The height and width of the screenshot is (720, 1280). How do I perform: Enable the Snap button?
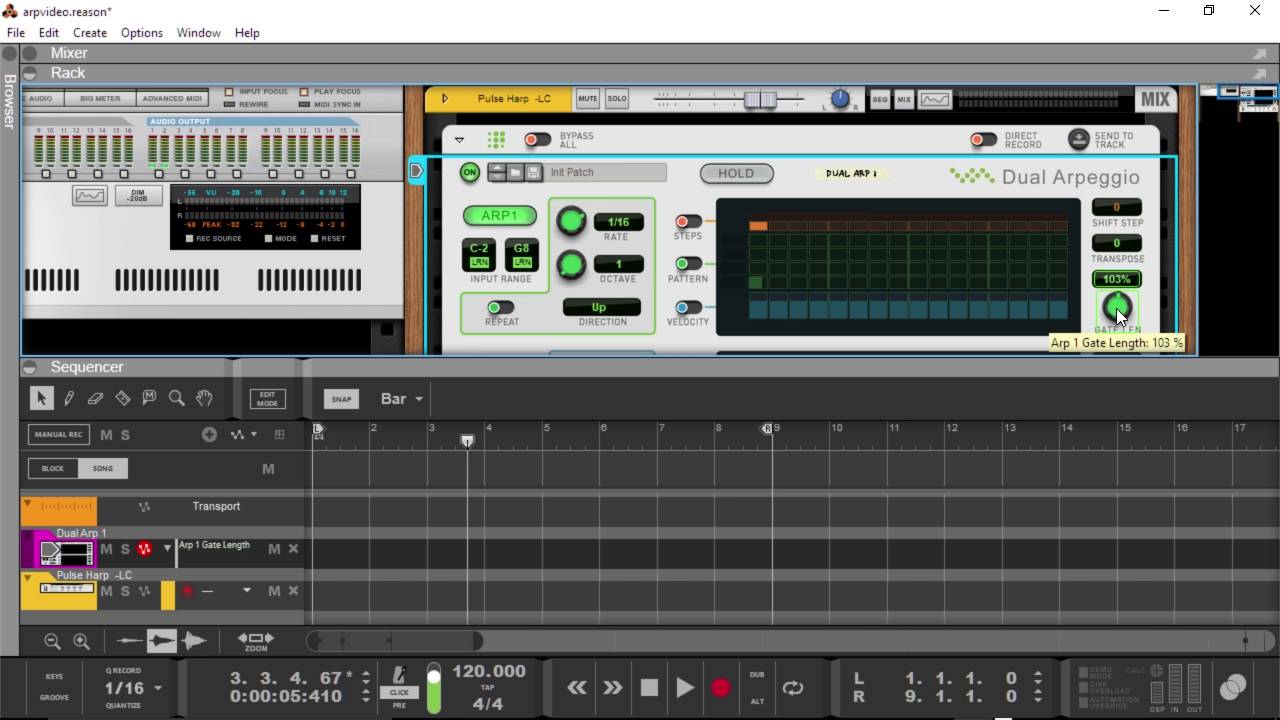coord(341,399)
